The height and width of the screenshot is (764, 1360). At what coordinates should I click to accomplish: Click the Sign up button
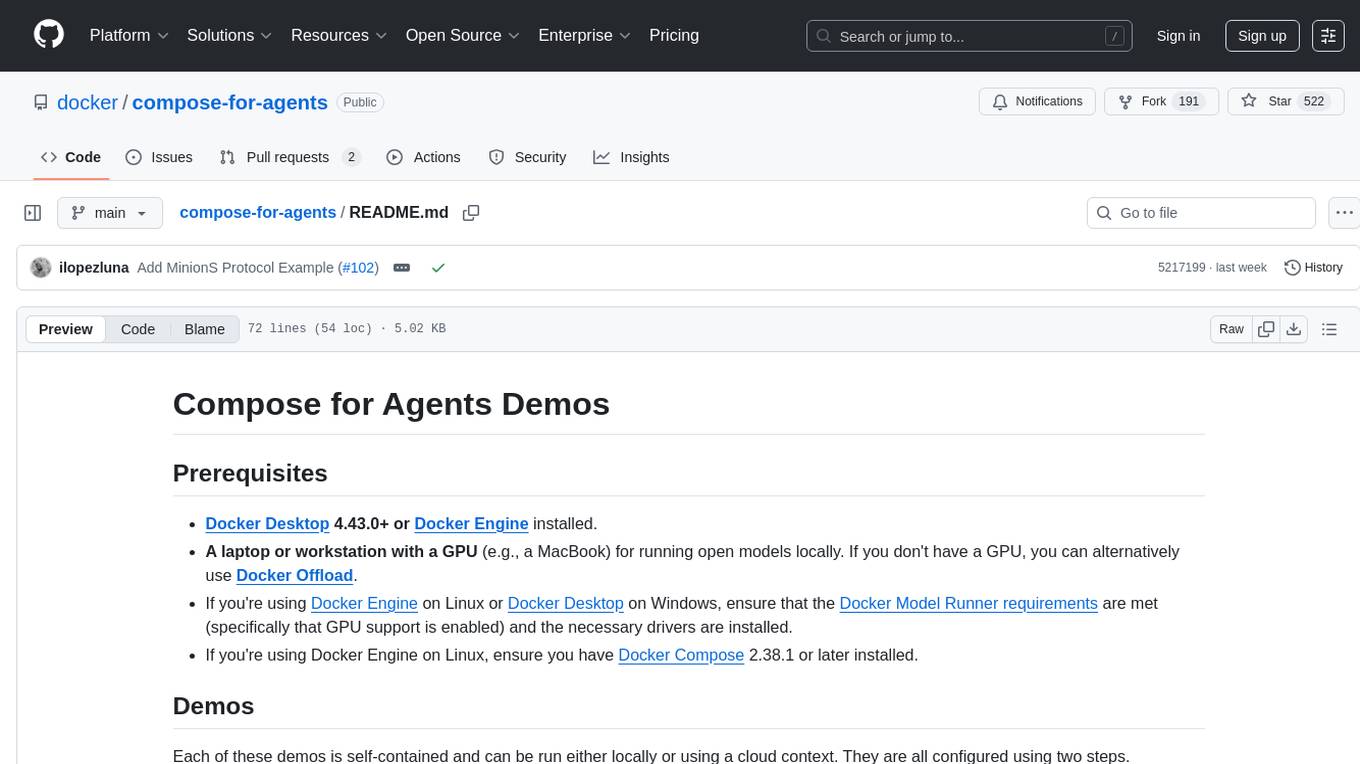1262,35
